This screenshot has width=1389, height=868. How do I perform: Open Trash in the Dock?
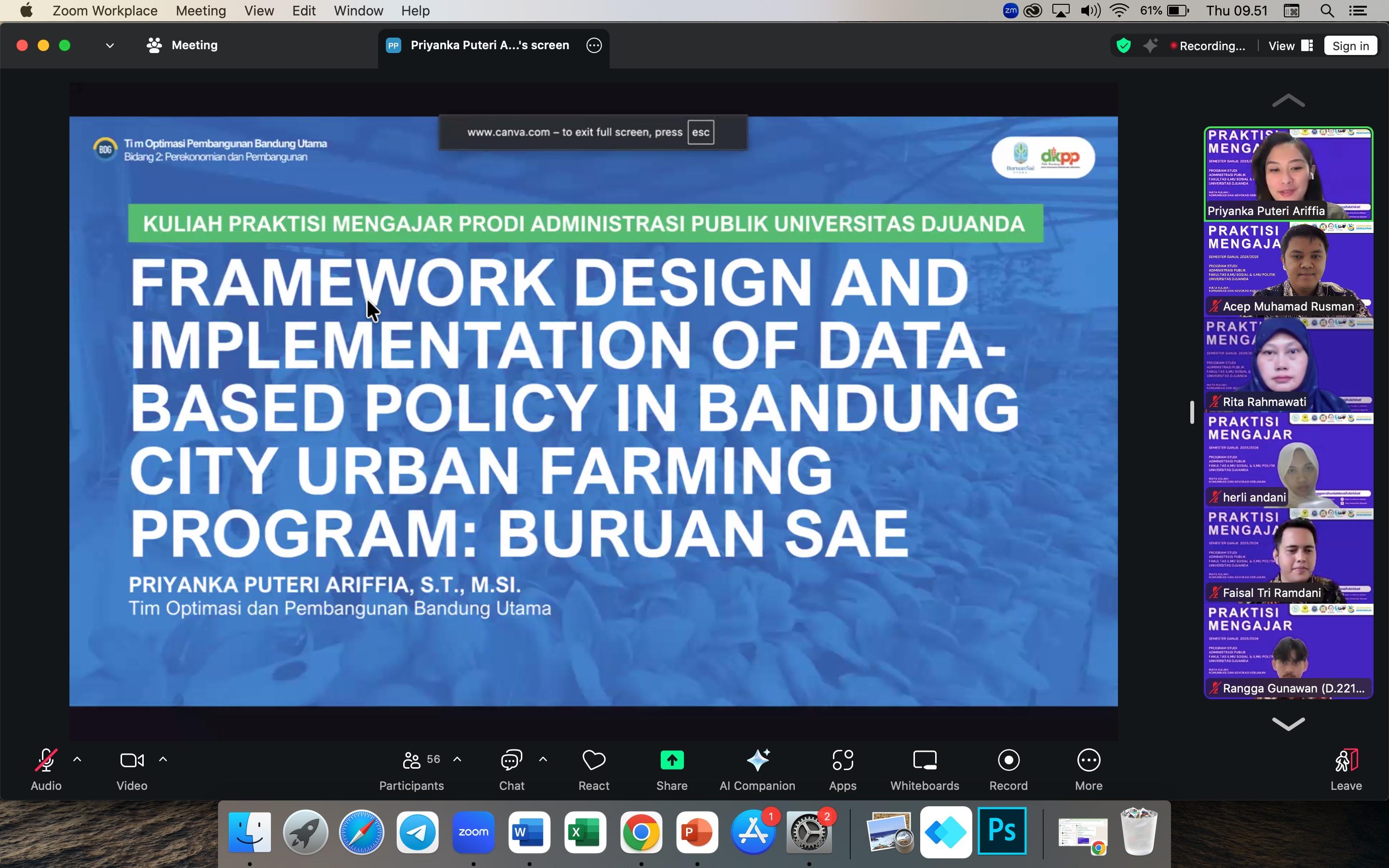(1139, 832)
